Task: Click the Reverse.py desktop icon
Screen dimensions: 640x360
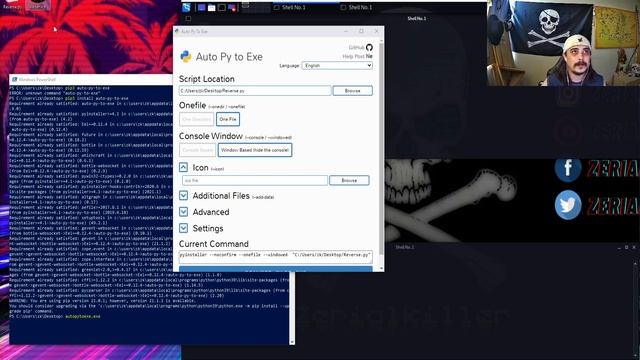Action: pos(12,5)
